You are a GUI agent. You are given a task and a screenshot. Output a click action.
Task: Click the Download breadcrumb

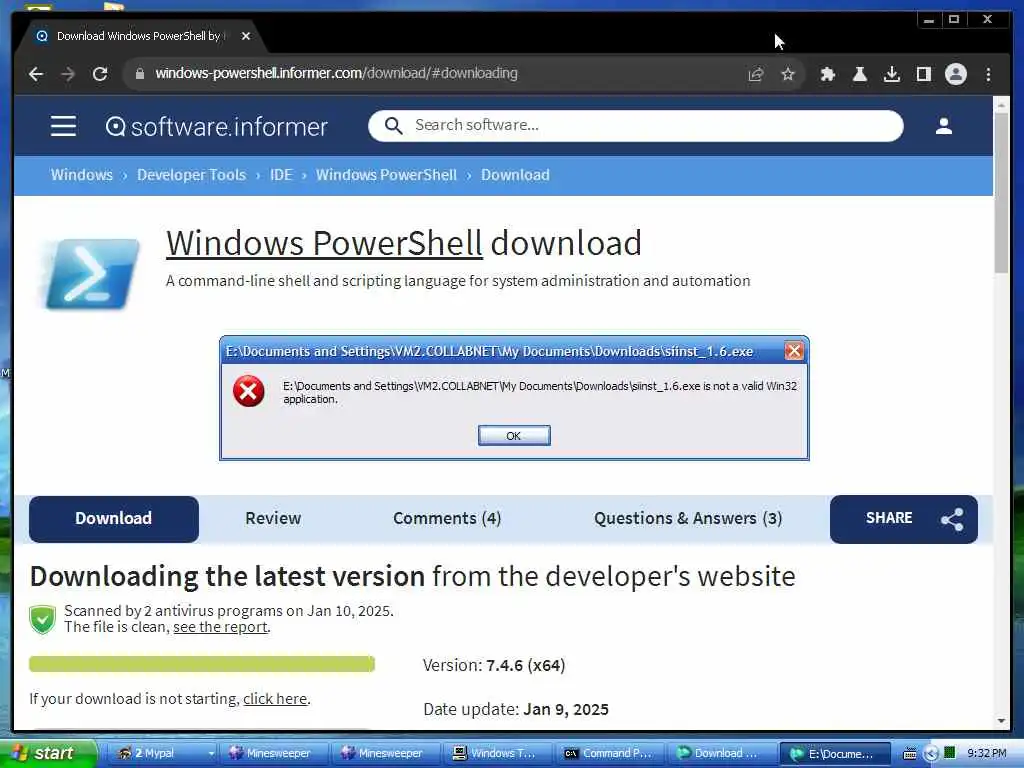515,175
